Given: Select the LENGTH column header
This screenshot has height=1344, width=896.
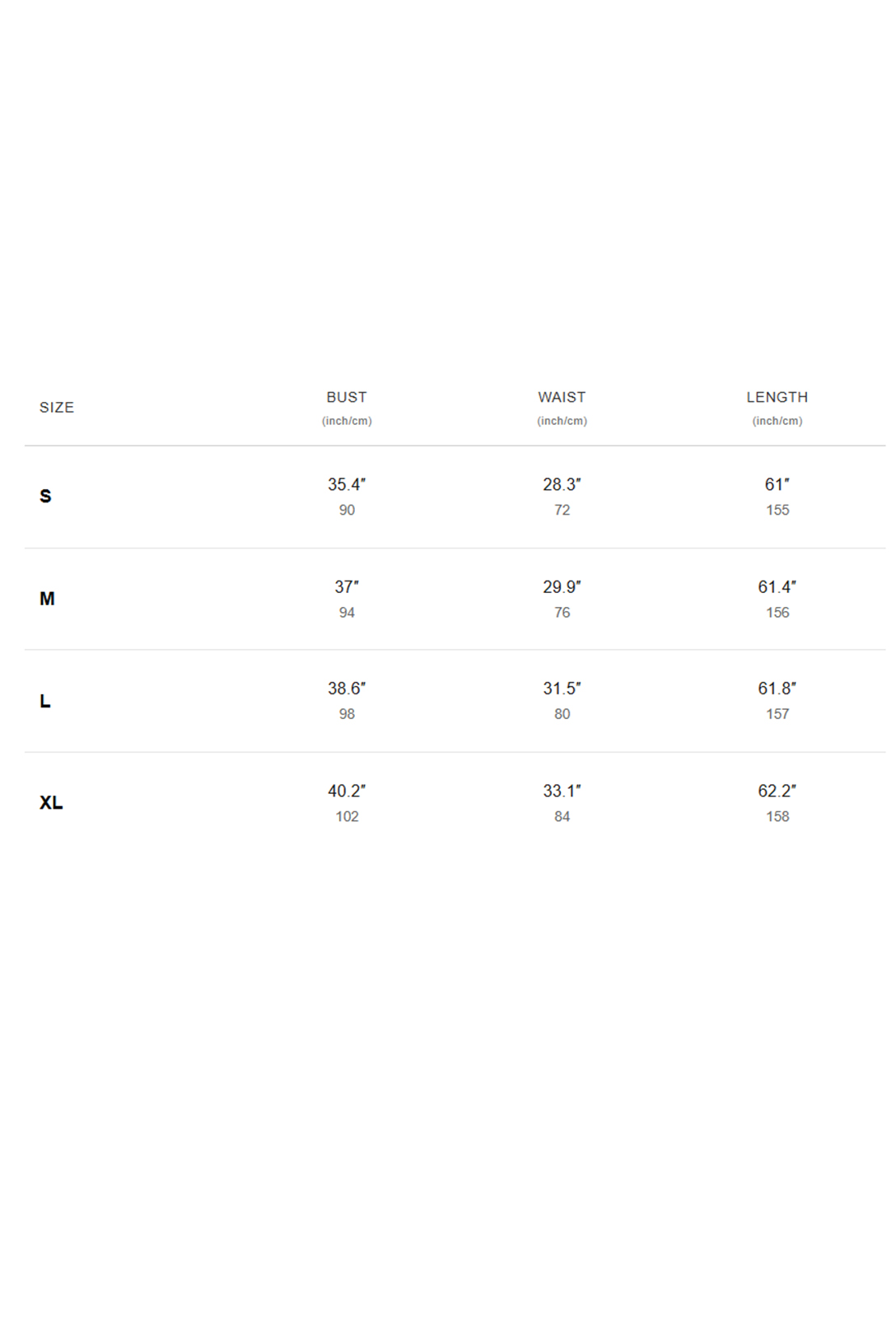Looking at the screenshot, I should pyautogui.click(x=777, y=397).
